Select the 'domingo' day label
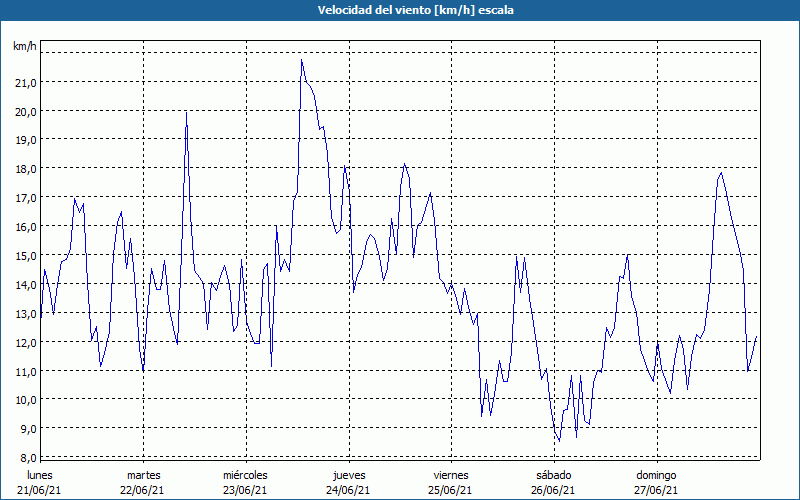This screenshot has width=800, height=500. [656, 475]
